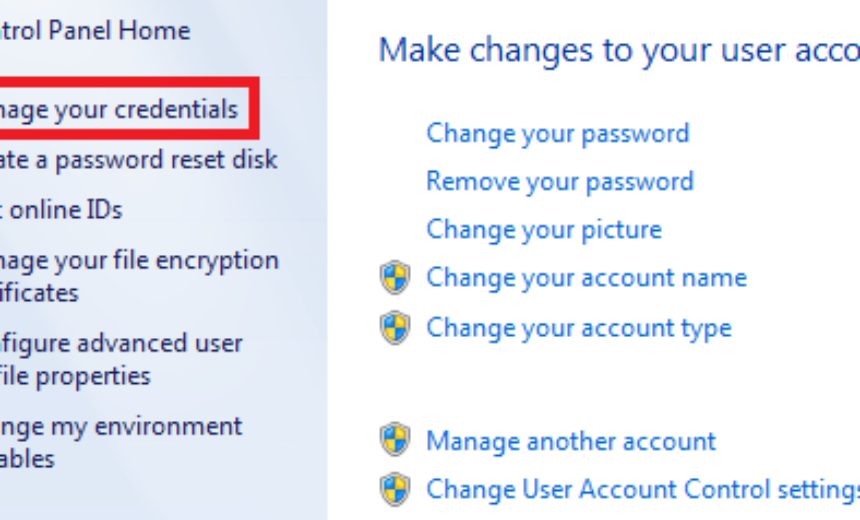Screen dimensions: 860x520
Task: Click the shield icon beside Manage another account
Action: [395, 439]
